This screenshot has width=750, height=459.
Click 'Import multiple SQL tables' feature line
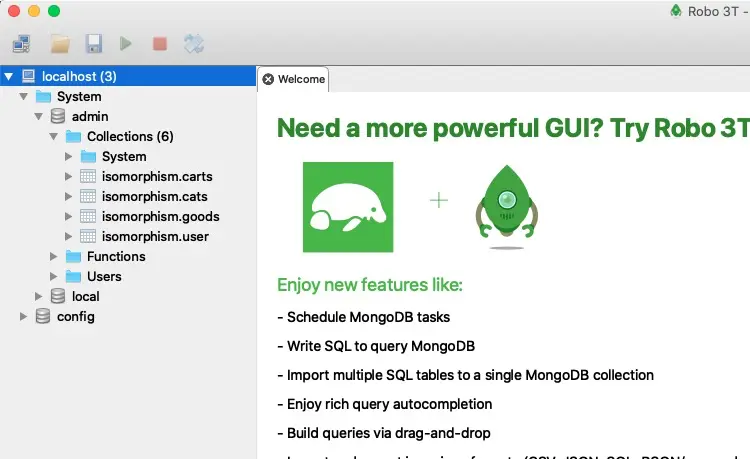pos(465,375)
